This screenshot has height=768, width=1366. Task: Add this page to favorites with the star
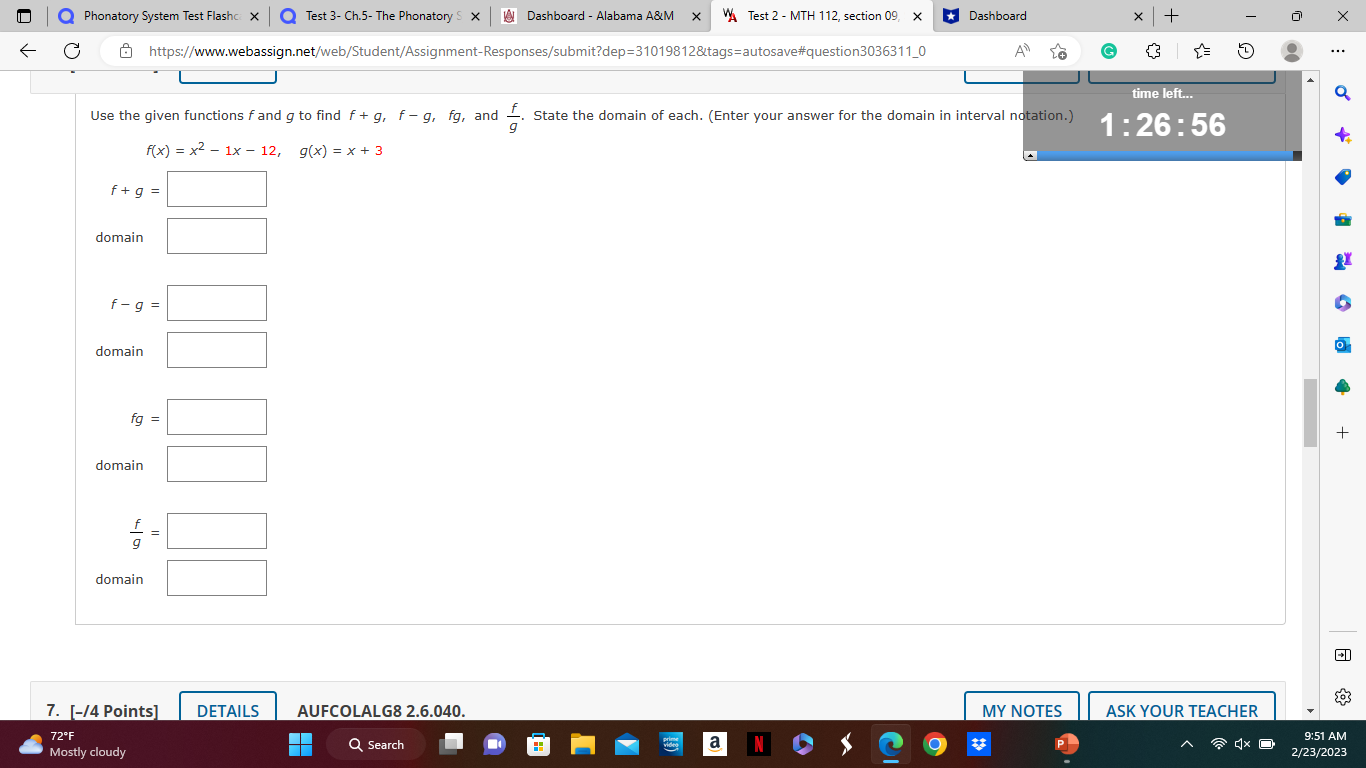pos(1059,51)
